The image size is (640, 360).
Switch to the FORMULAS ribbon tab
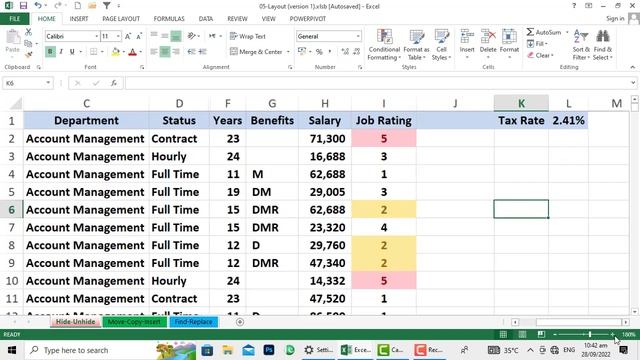169,19
